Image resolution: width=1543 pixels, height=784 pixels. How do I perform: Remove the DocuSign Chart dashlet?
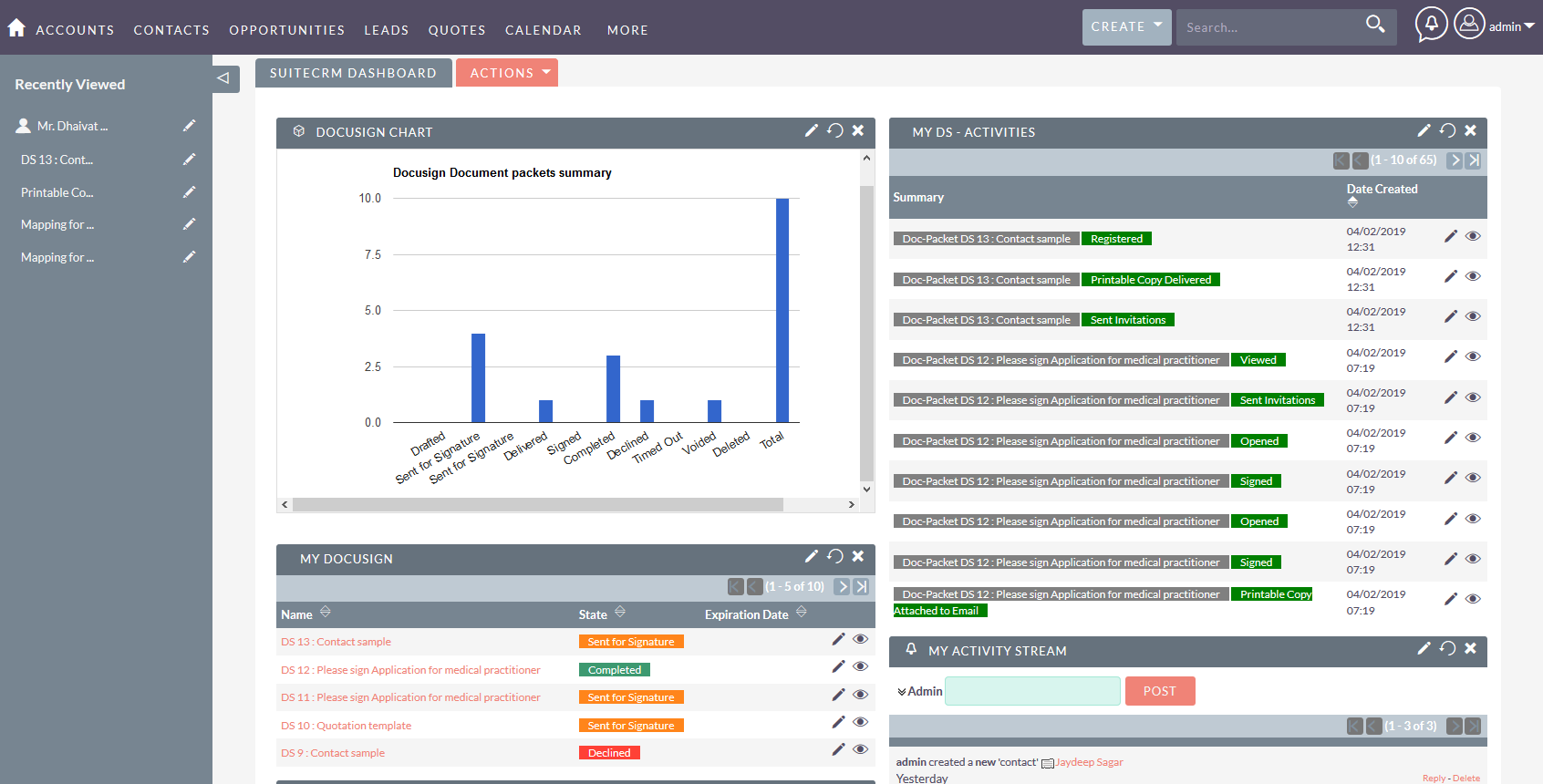tap(858, 130)
